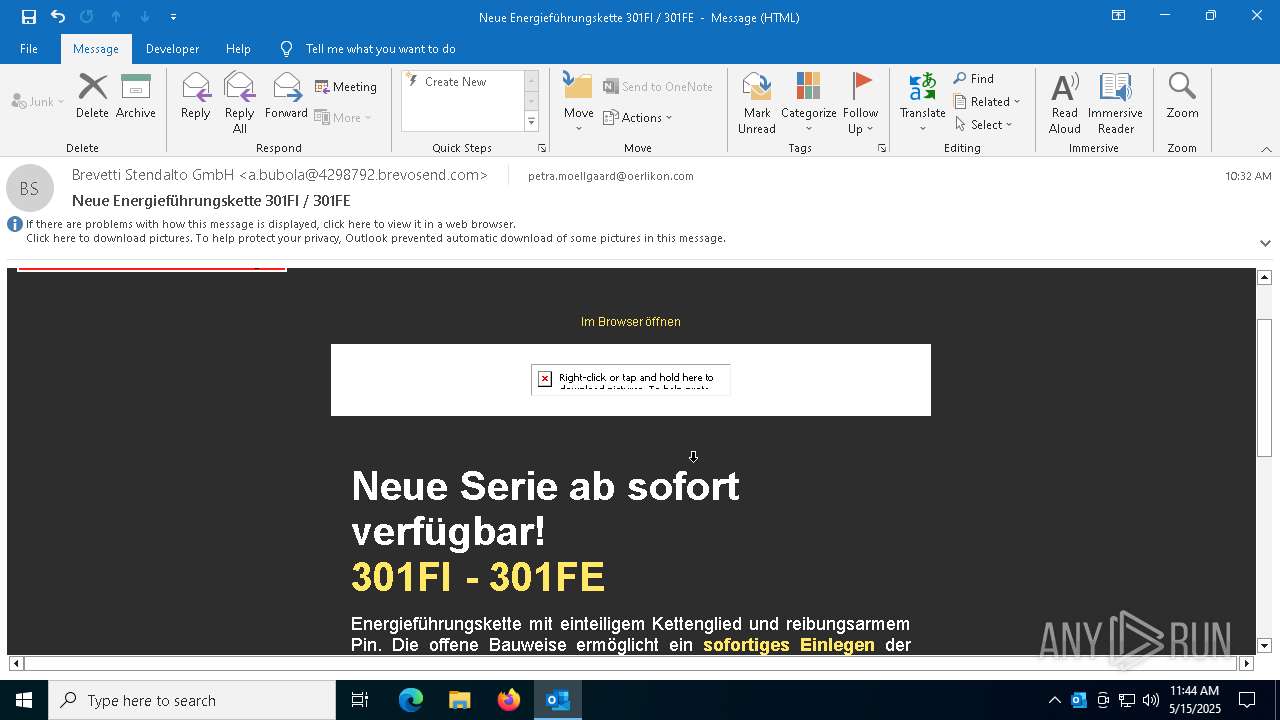Open the Related dropdown

[987, 101]
